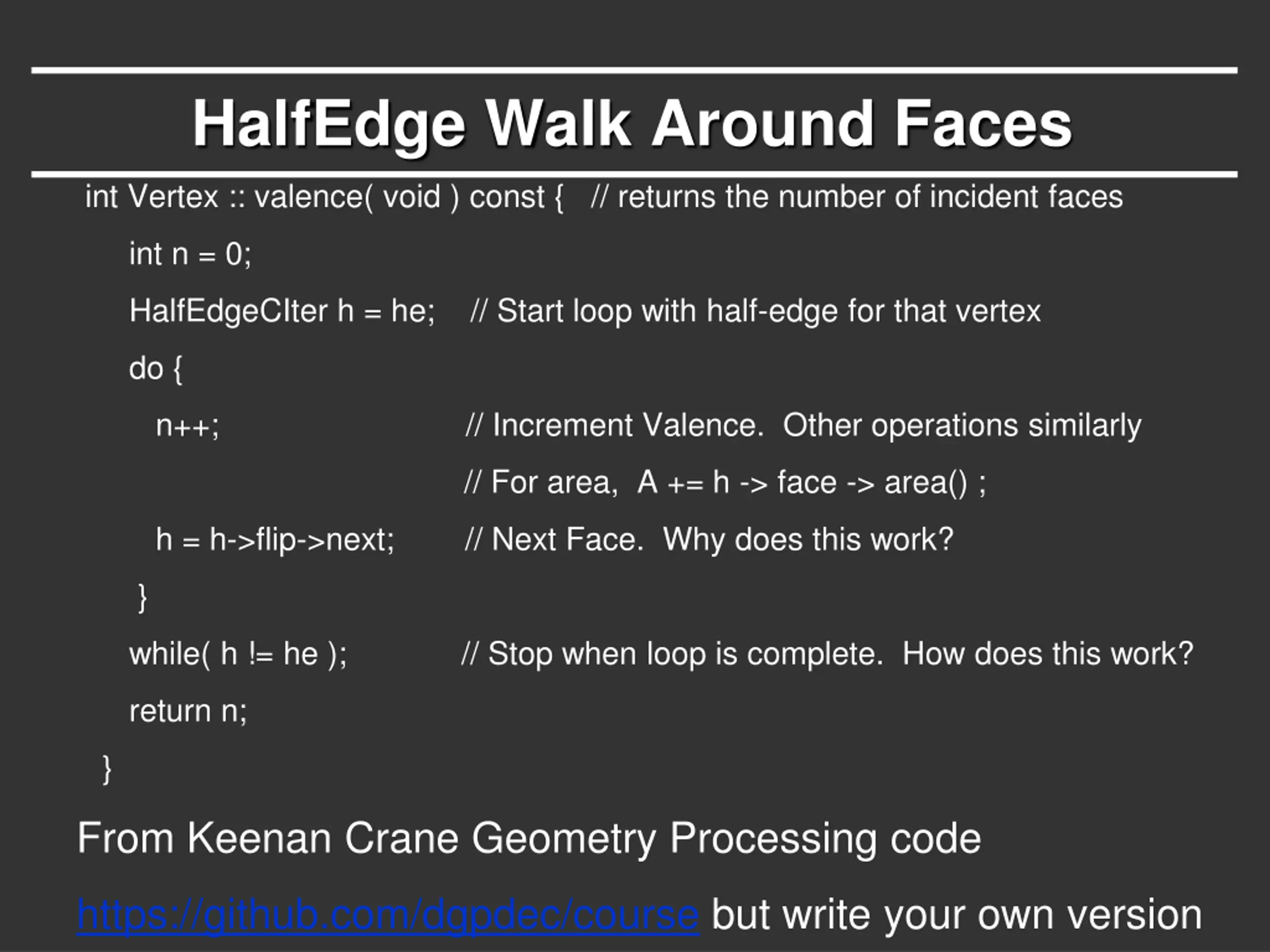Click the 'HalfEdge Walk Around Faces' title

pyautogui.click(x=632, y=124)
